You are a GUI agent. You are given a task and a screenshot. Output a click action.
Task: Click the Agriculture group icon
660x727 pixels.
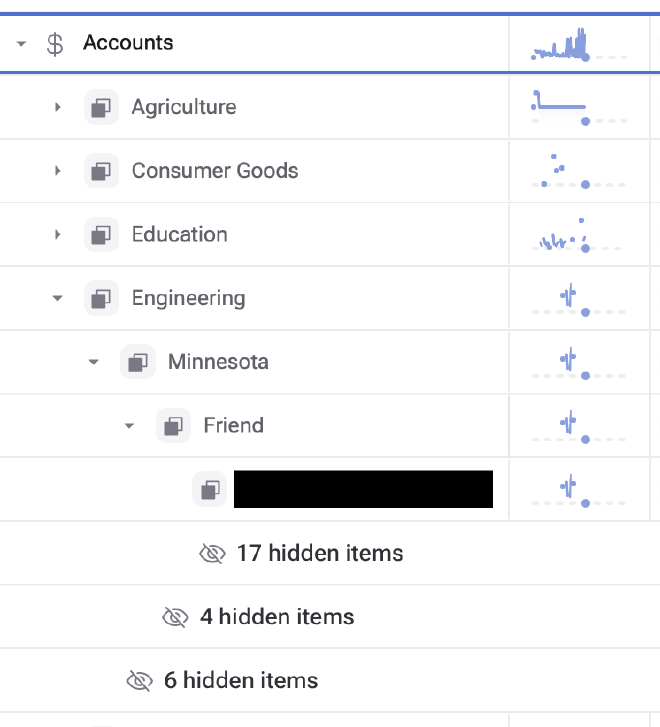[x=101, y=107]
